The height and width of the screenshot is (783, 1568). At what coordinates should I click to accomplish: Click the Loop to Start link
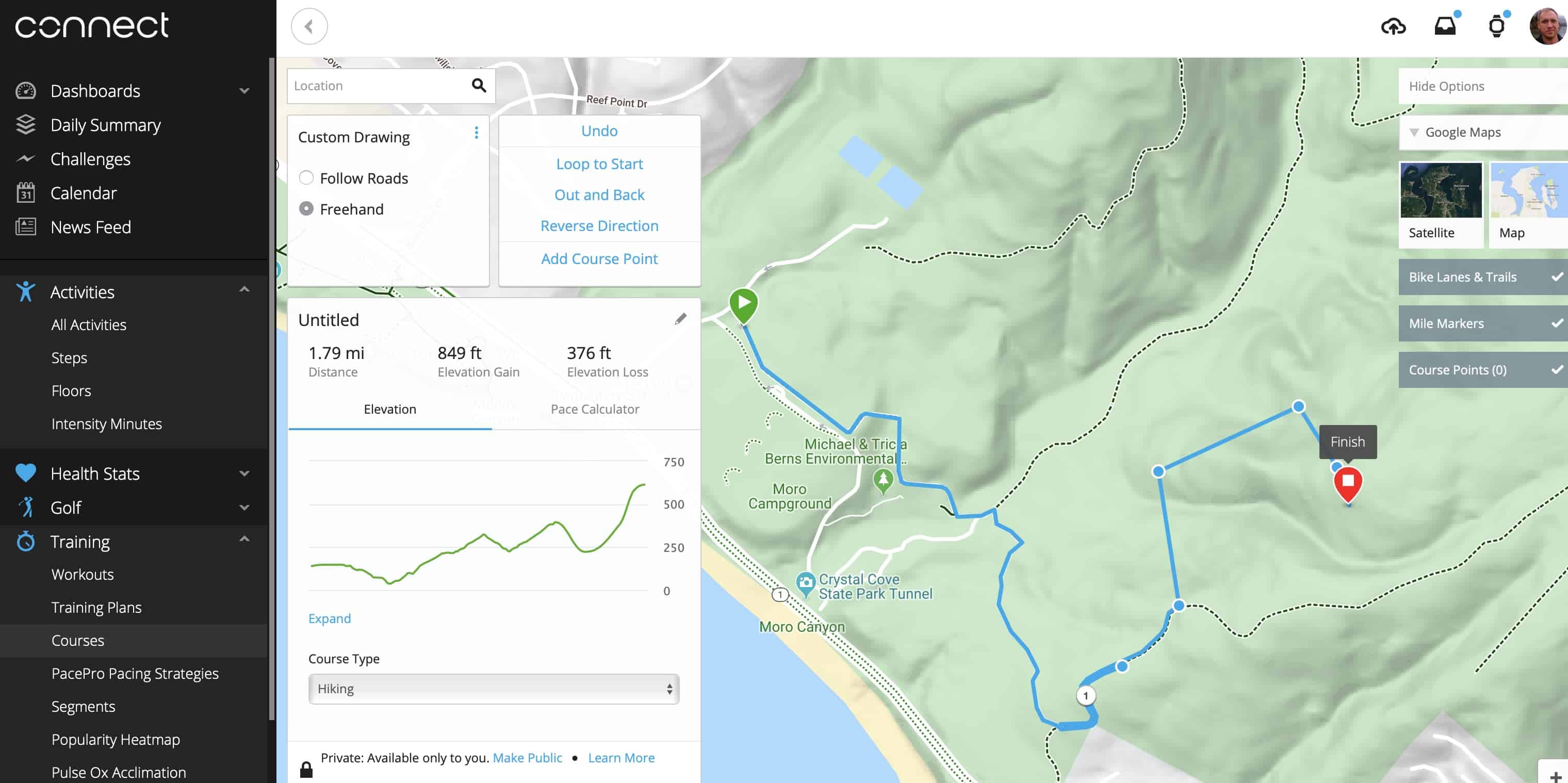(x=599, y=164)
